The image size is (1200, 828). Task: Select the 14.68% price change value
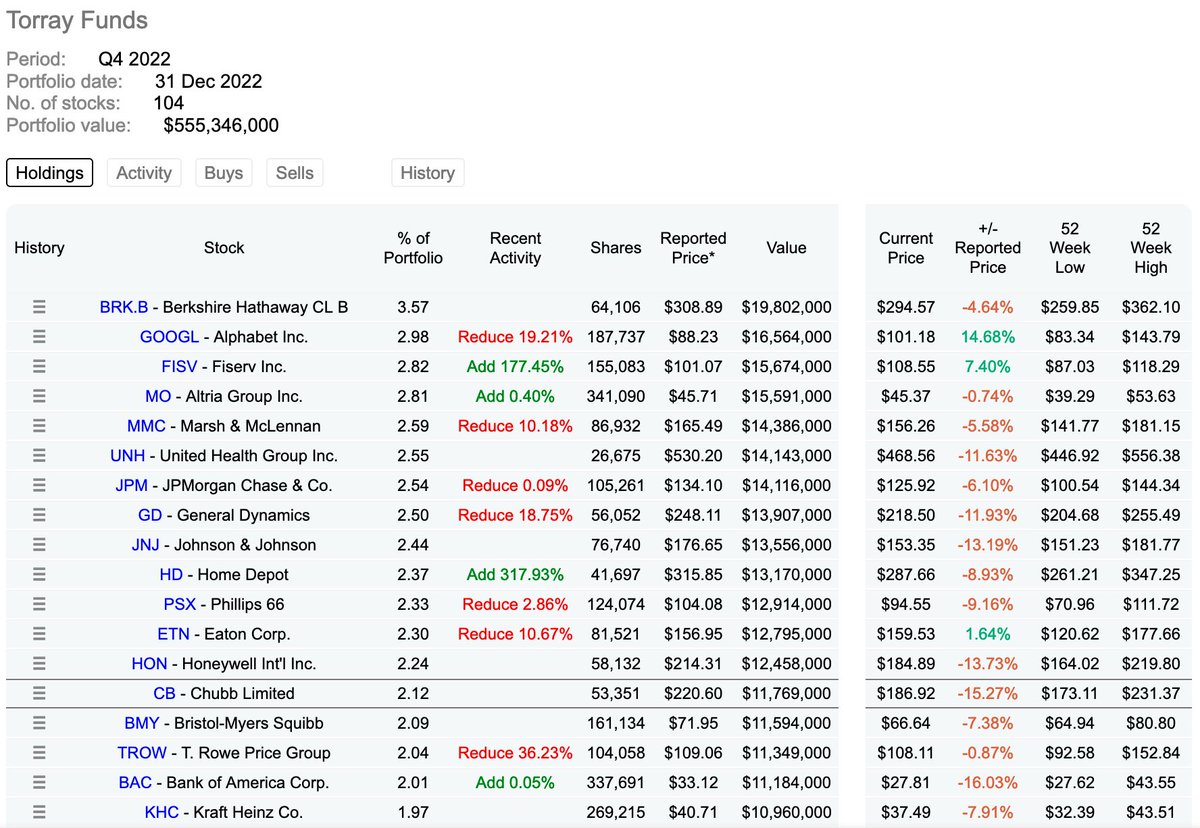[988, 337]
